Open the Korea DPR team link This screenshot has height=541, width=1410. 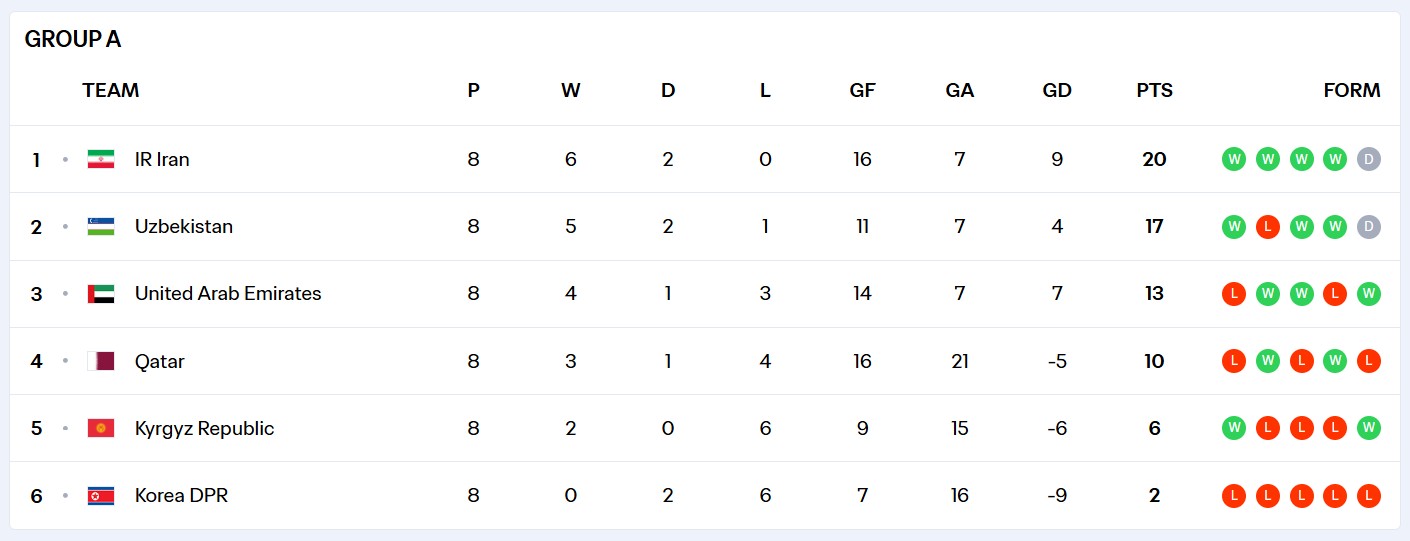click(x=181, y=495)
